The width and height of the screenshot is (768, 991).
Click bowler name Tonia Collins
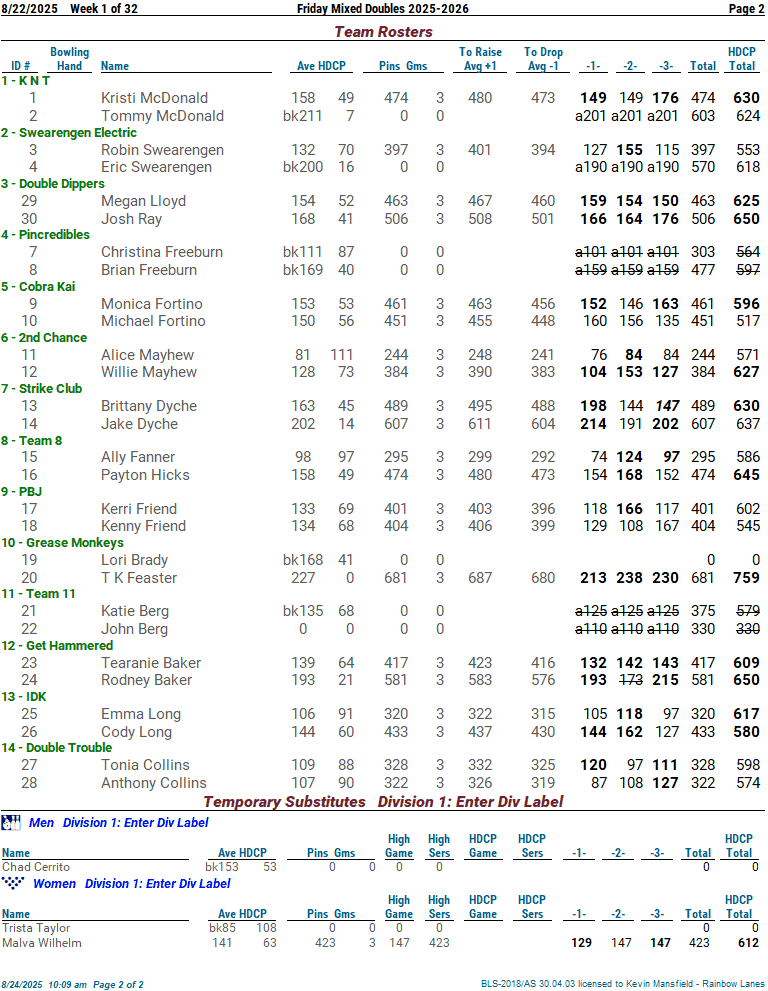(x=145, y=765)
